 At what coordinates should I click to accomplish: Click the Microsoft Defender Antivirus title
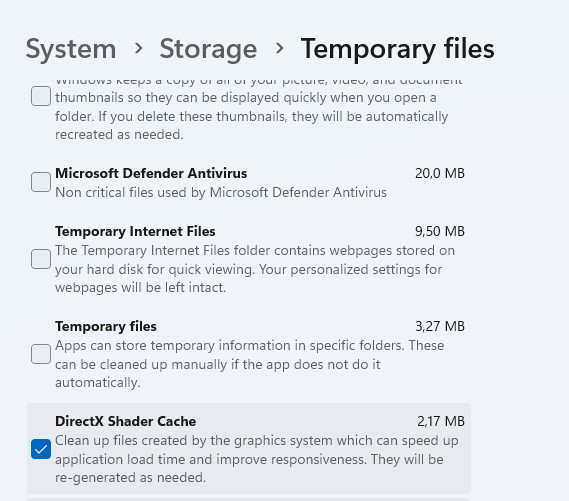coord(151,173)
